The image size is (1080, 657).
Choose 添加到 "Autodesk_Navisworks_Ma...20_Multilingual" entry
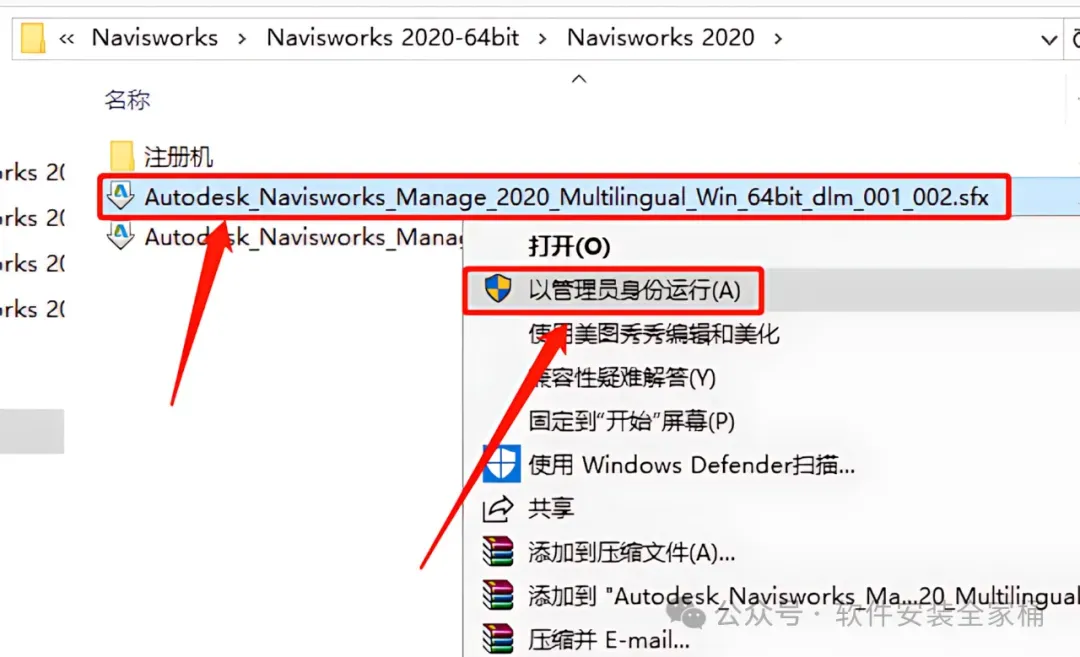pyautogui.click(x=804, y=596)
